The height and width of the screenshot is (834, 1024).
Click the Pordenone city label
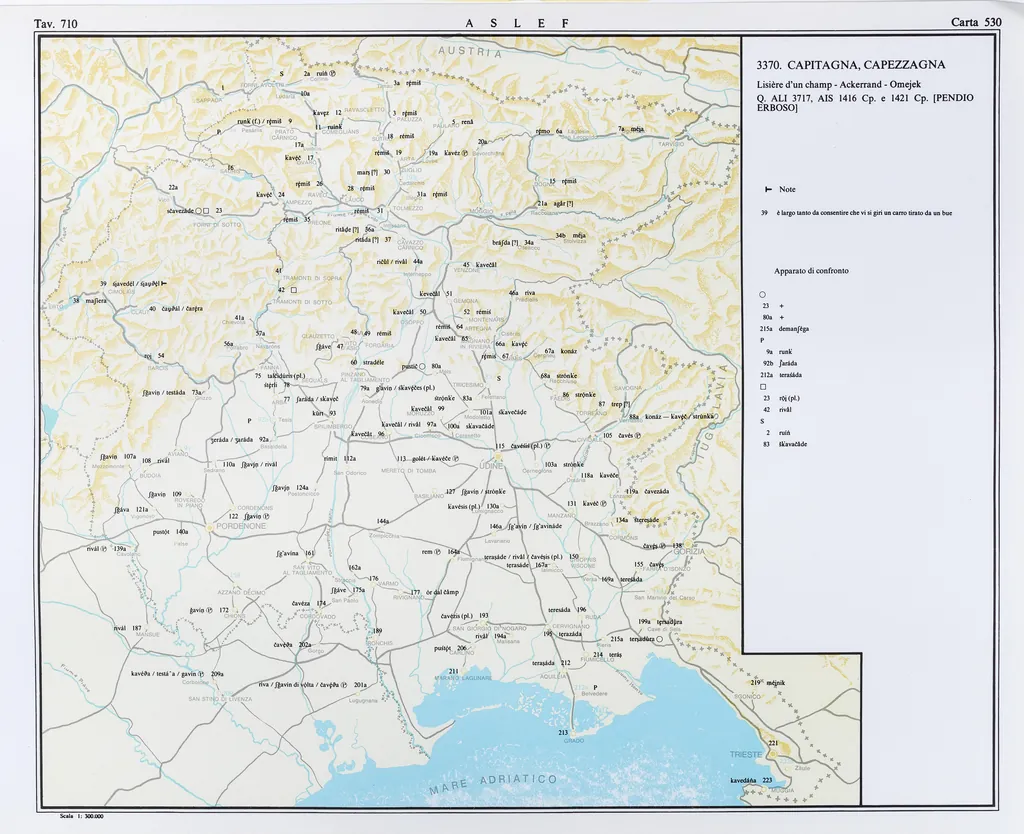pyautogui.click(x=236, y=525)
